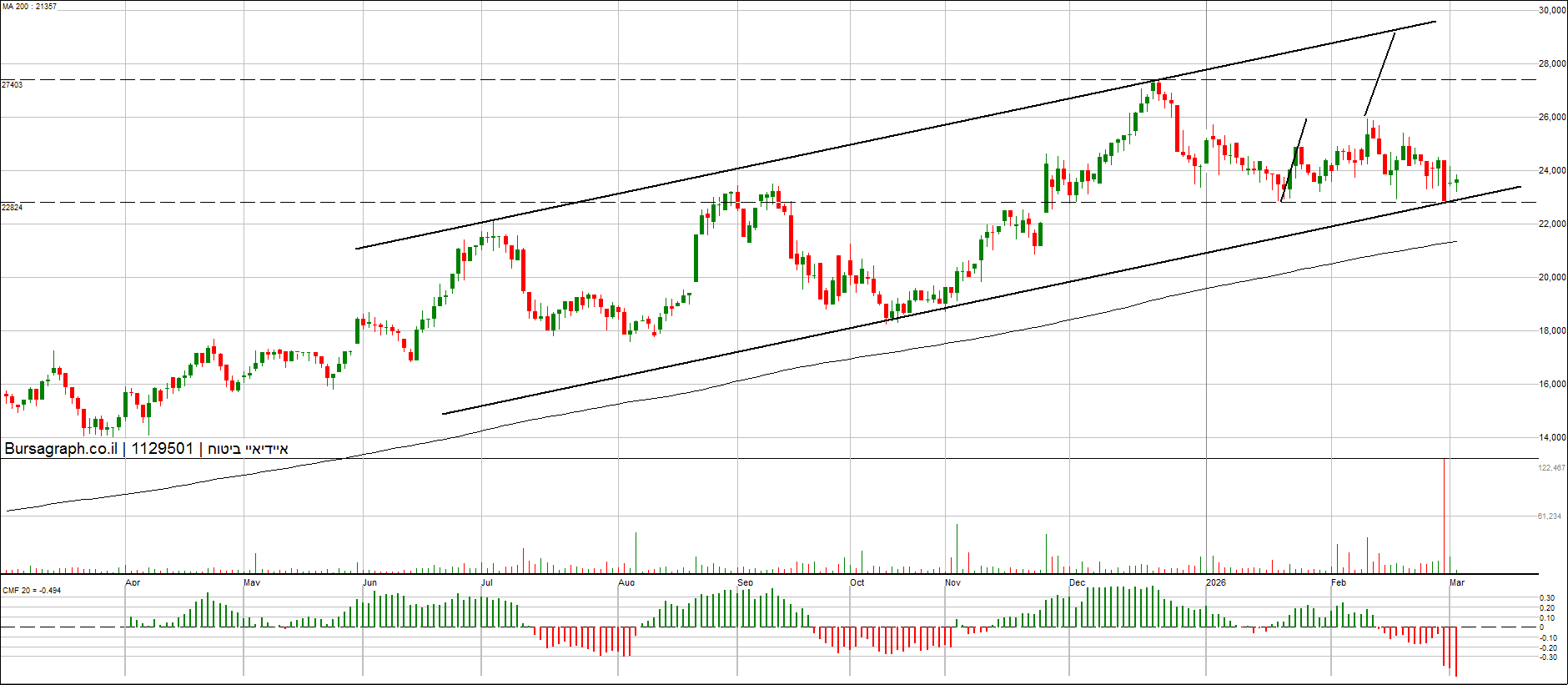This screenshot has width=1568, height=685.
Task: Click the 24,000 price axis value
Action: (1552, 171)
